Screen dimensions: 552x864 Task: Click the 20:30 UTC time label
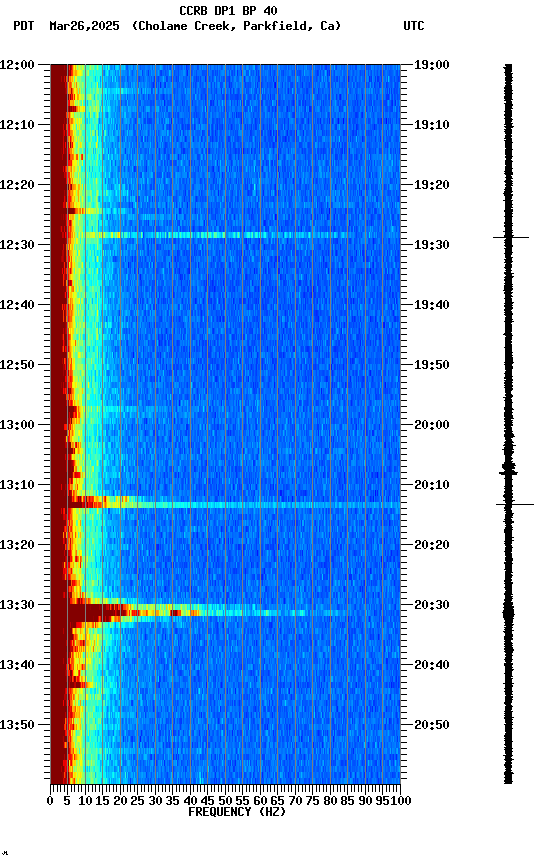point(432,606)
